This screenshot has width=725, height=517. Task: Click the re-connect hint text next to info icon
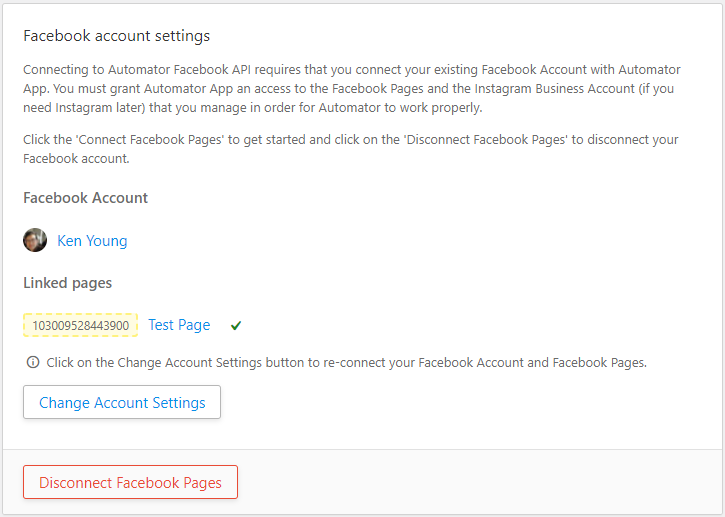346,363
